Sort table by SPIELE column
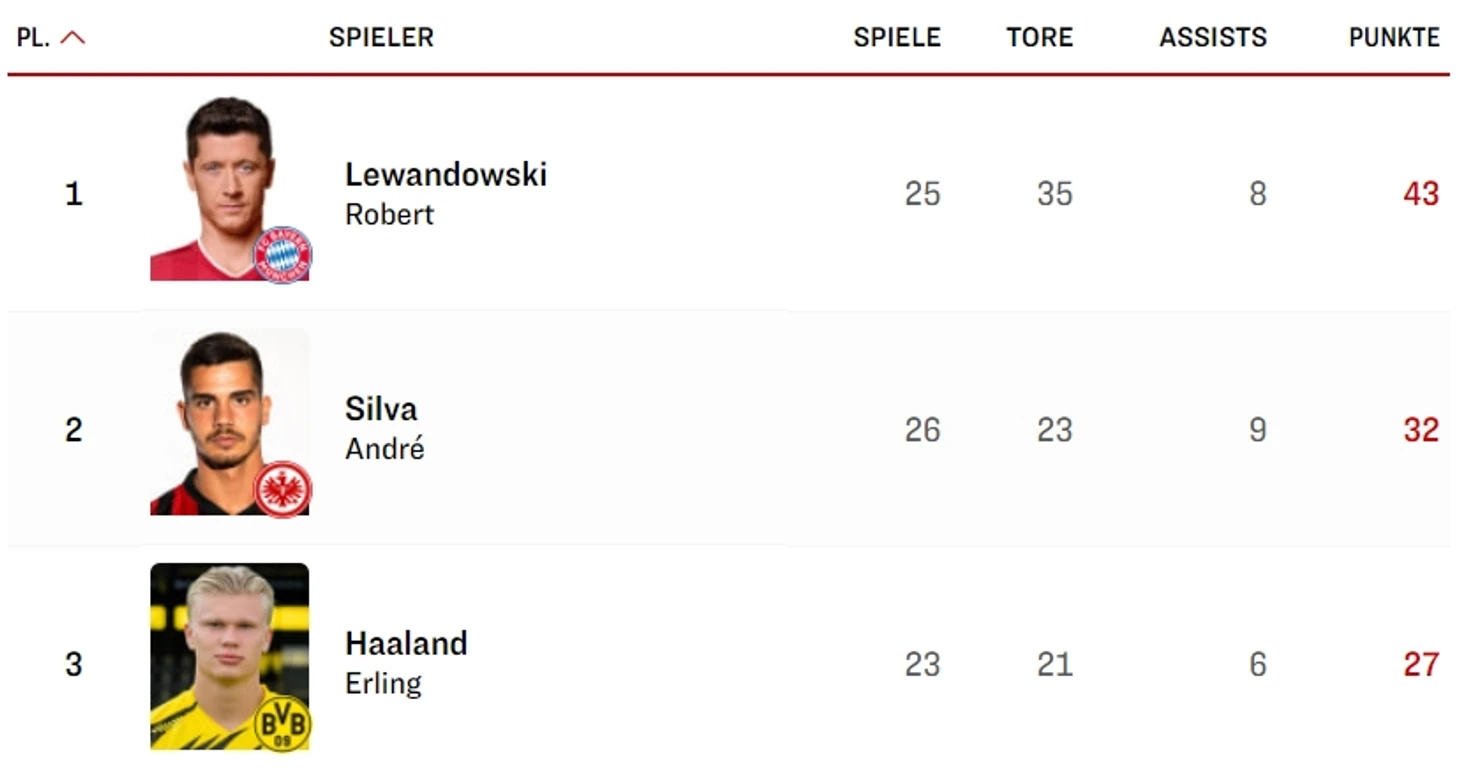This screenshot has height=776, width=1460. (x=897, y=38)
